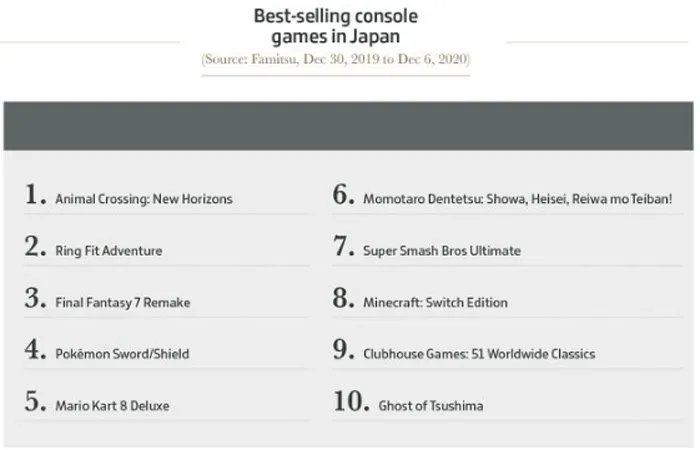Select Ghost of Tsushima entry
This screenshot has height=450, width=700.
tap(431, 406)
